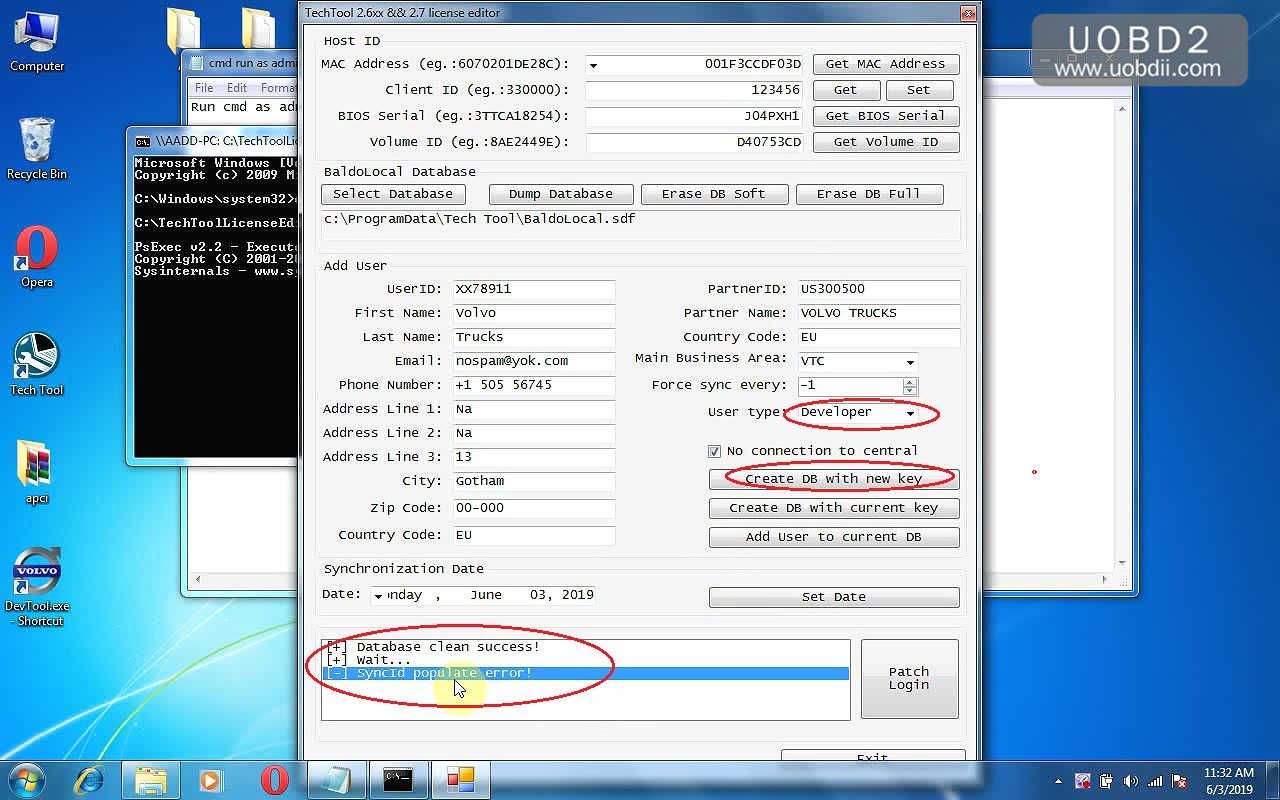Open media player taskbar icon
Viewport: 1280px width, 800px height.
point(210,779)
